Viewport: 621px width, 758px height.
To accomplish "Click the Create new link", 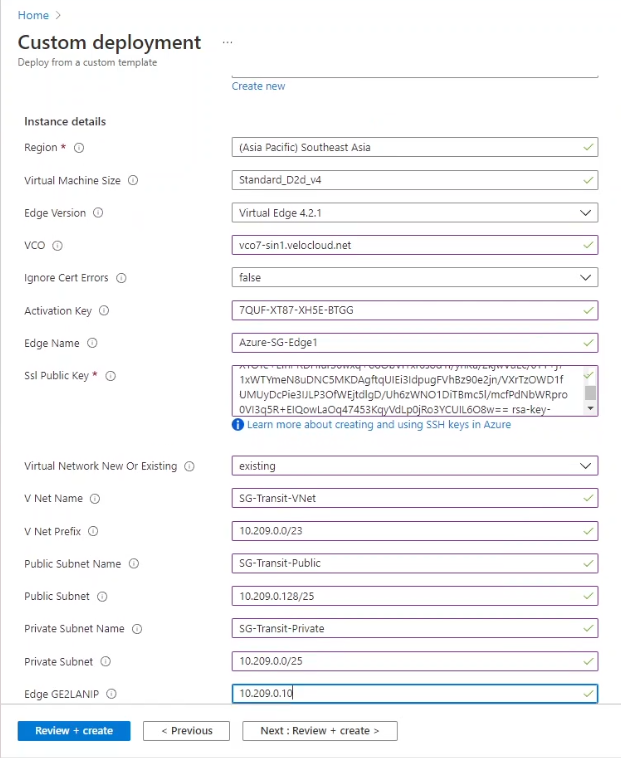I will click(x=259, y=86).
